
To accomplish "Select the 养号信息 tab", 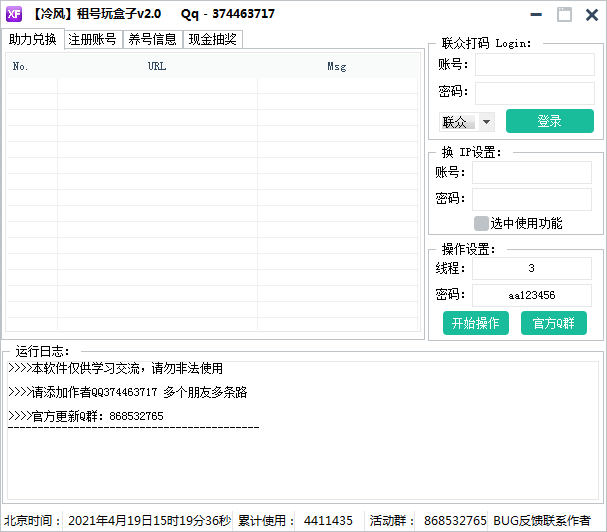I will pos(152,39).
